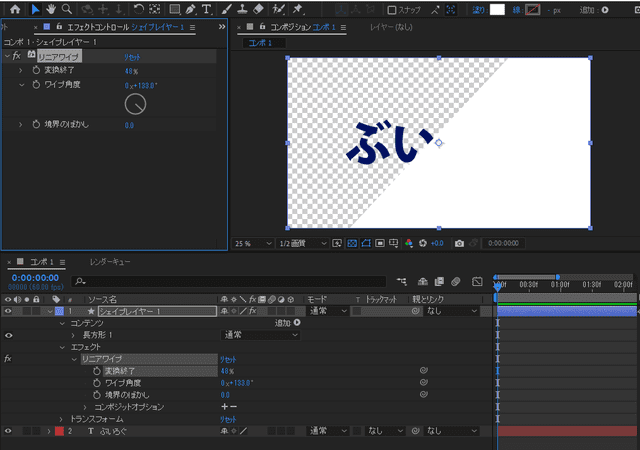Click the snapshot camera icon
Image resolution: width=640 pixels, height=450 pixels.
(459, 243)
